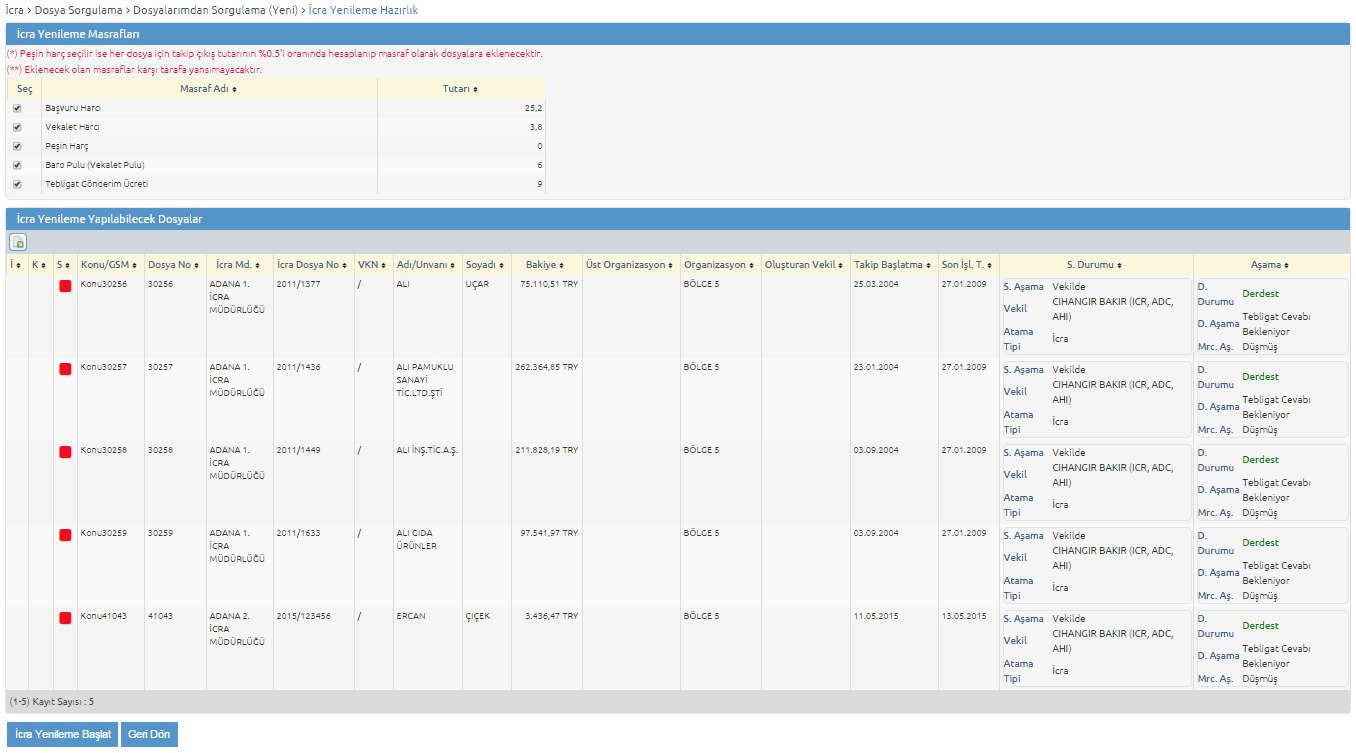The image size is (1356, 753).
Task: Click İcra Yenileme Yapılabilecek Dosyalar header
Action: coord(678,219)
